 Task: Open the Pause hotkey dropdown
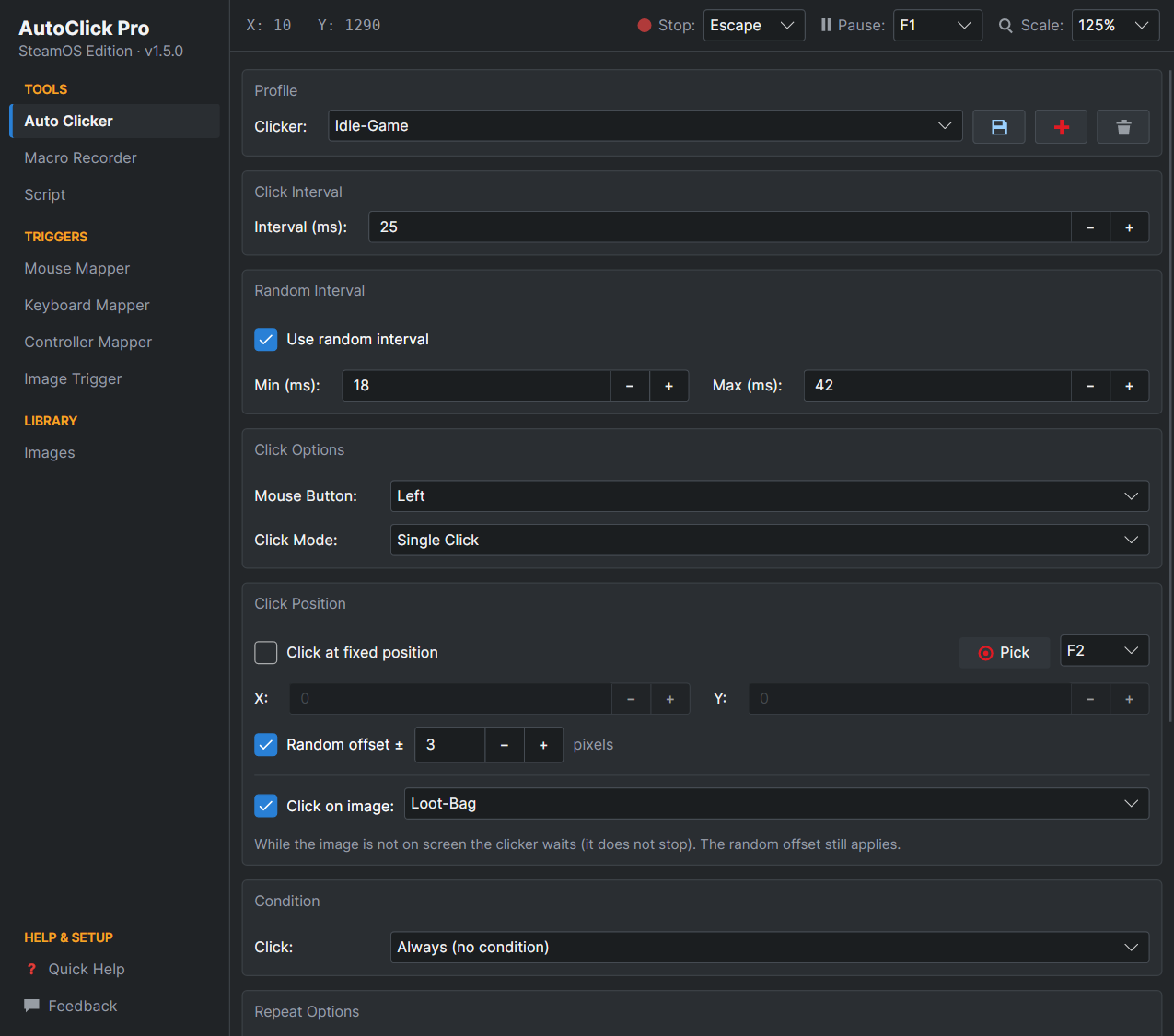pos(937,26)
